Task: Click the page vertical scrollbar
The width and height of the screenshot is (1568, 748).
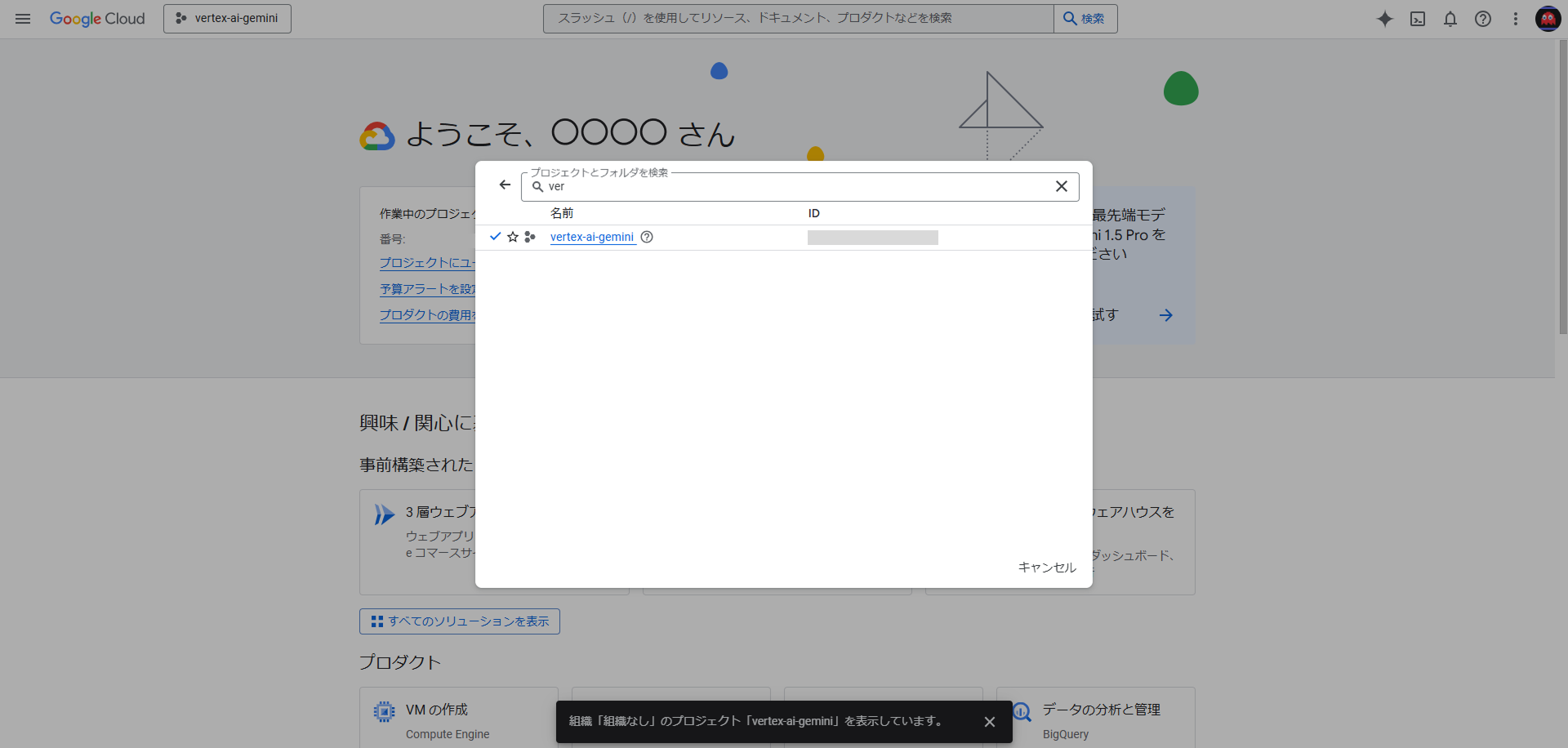Action: (x=1563, y=188)
